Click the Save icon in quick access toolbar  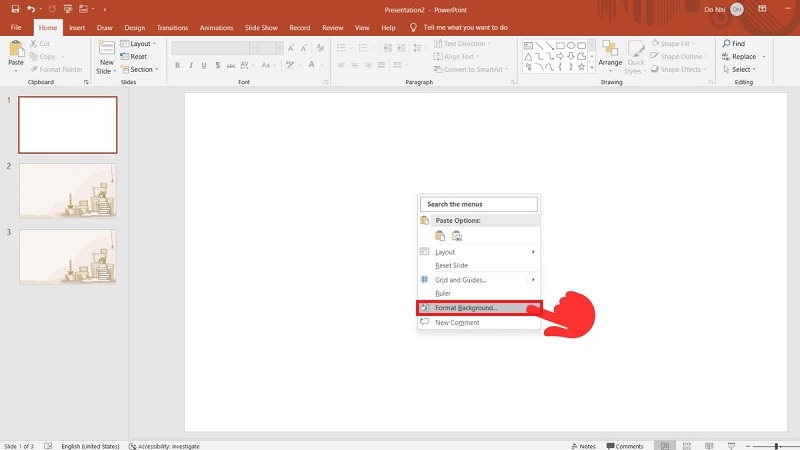click(x=15, y=9)
